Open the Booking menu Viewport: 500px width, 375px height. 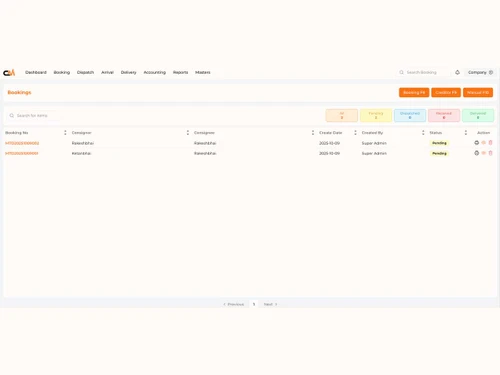[x=62, y=72]
